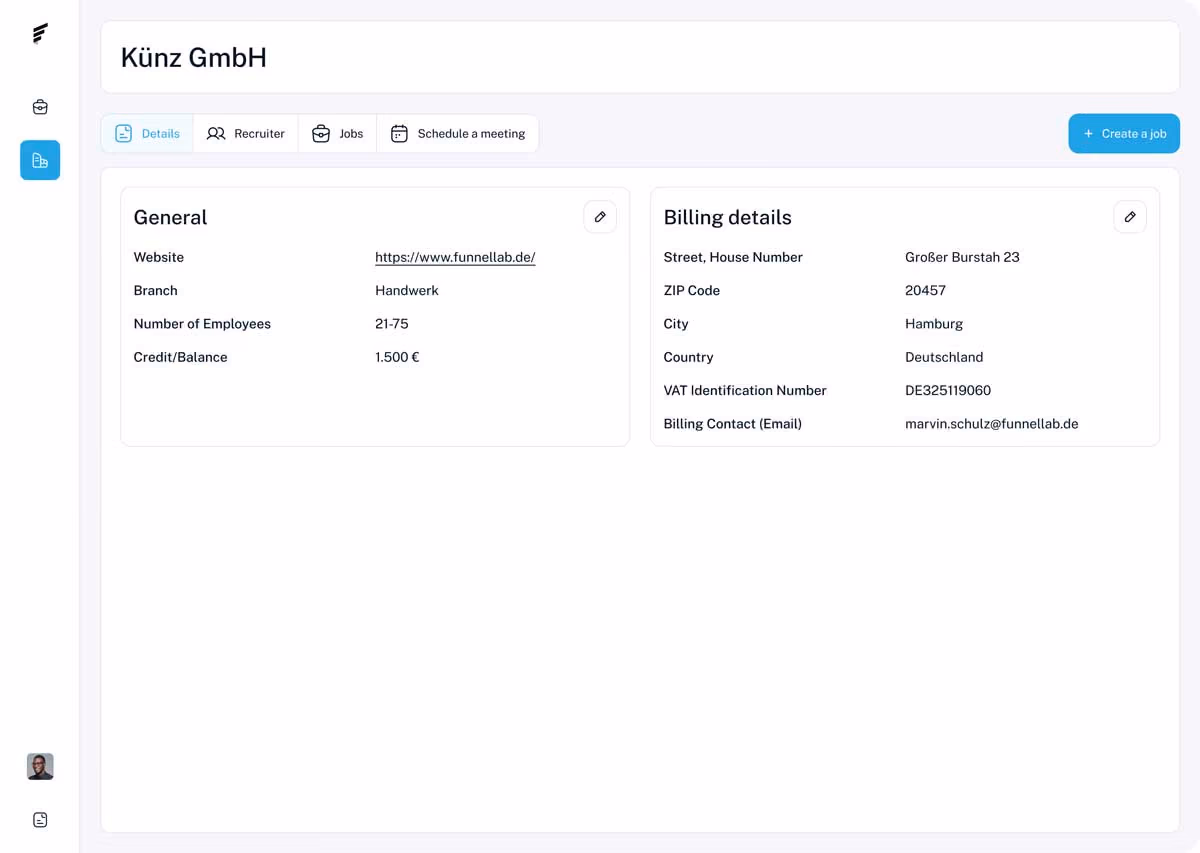
Task: Open the user profile avatar
Action: click(x=40, y=766)
